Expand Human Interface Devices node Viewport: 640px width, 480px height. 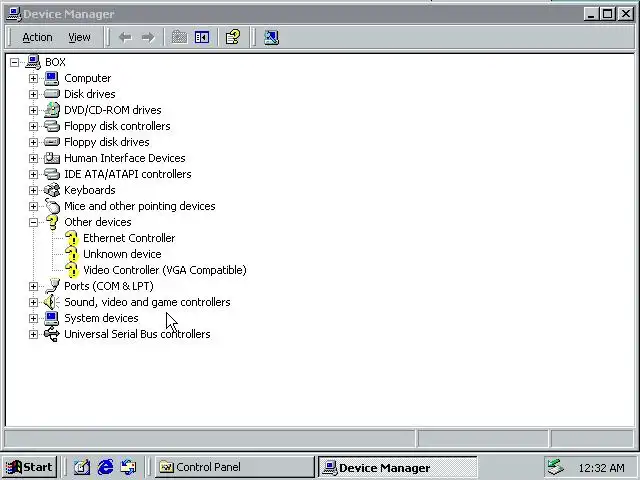33,158
